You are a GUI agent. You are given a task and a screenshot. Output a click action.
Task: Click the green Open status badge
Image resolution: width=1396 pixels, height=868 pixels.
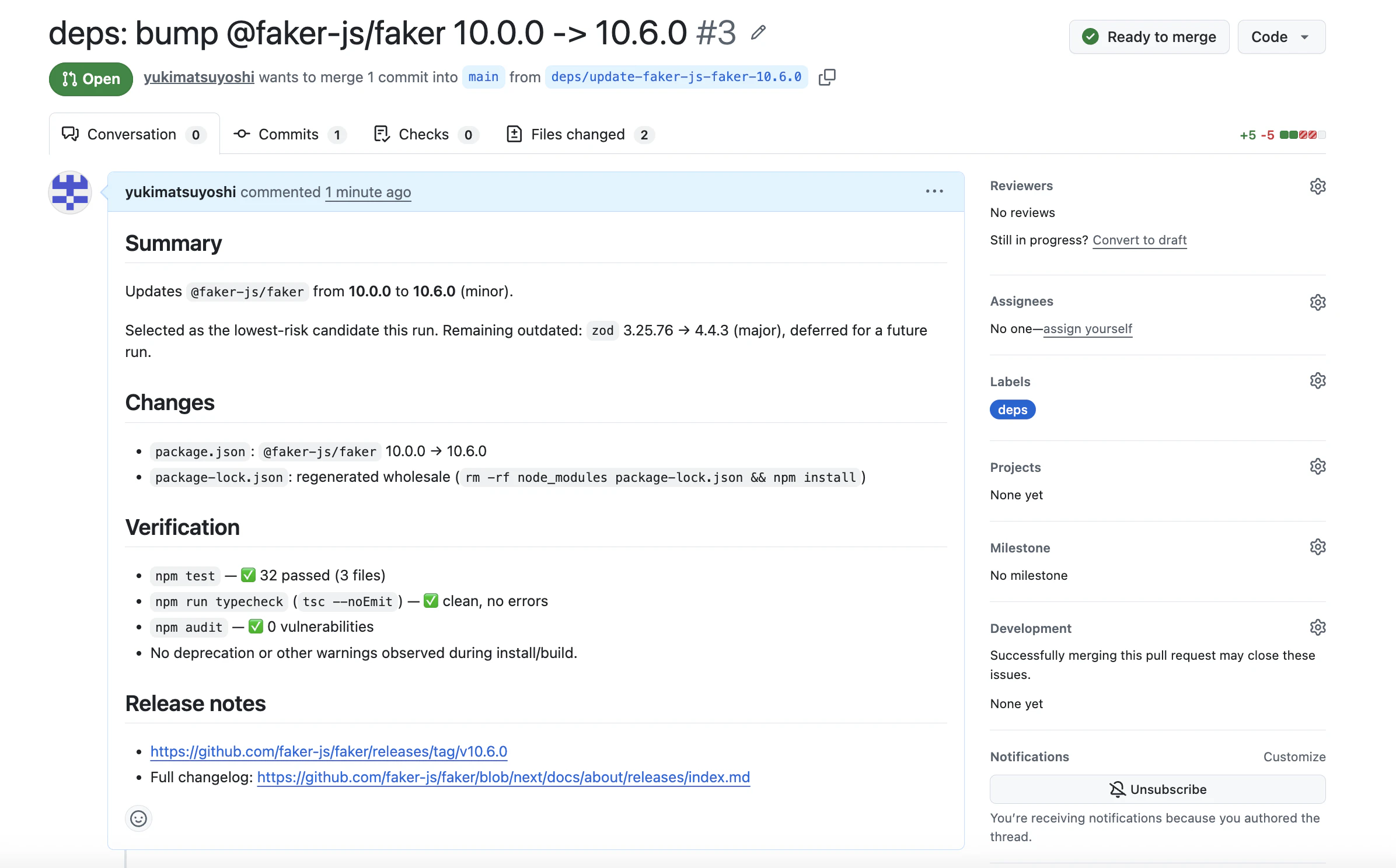click(91, 79)
